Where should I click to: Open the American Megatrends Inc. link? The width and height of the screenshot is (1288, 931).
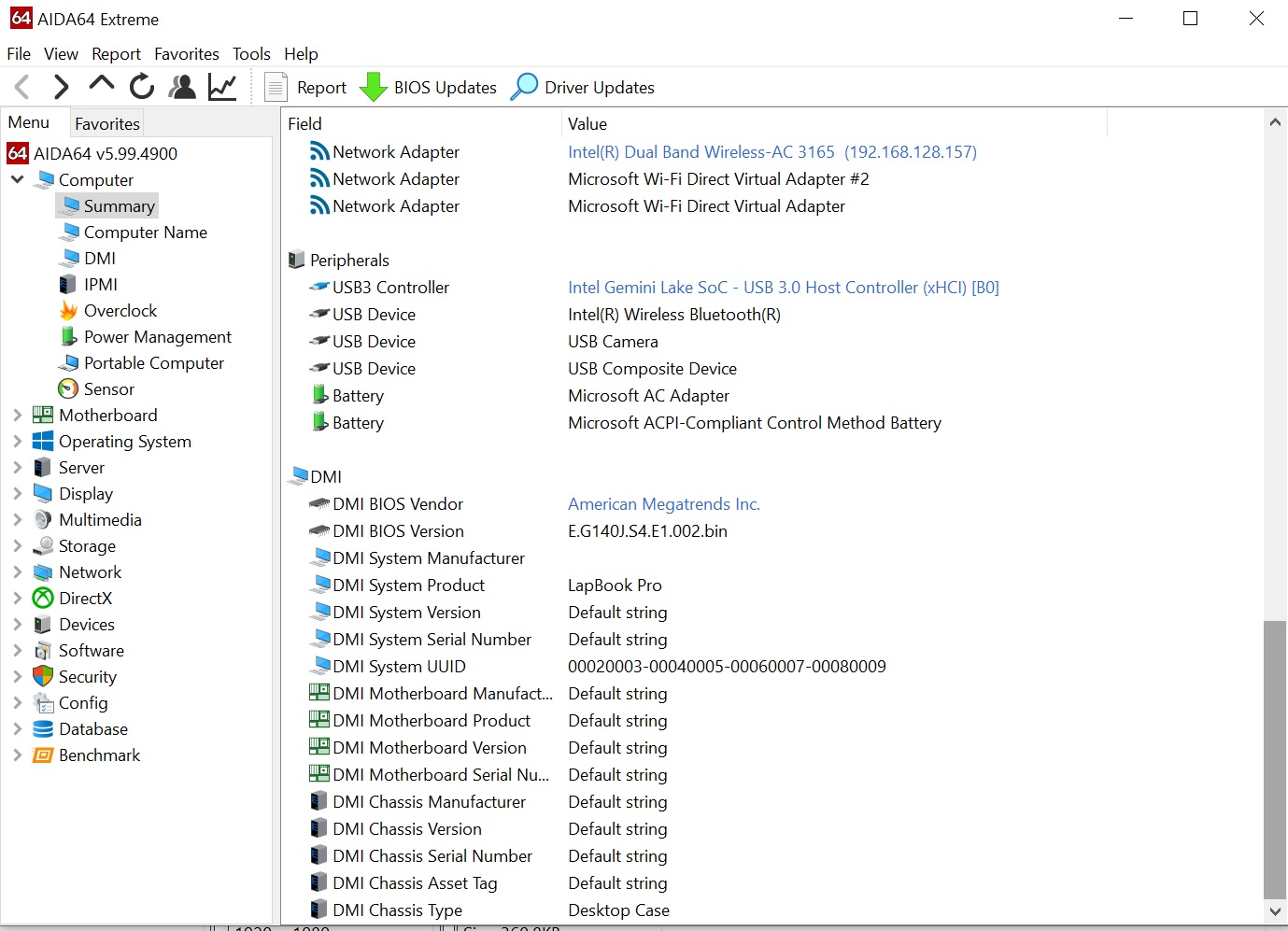point(664,503)
